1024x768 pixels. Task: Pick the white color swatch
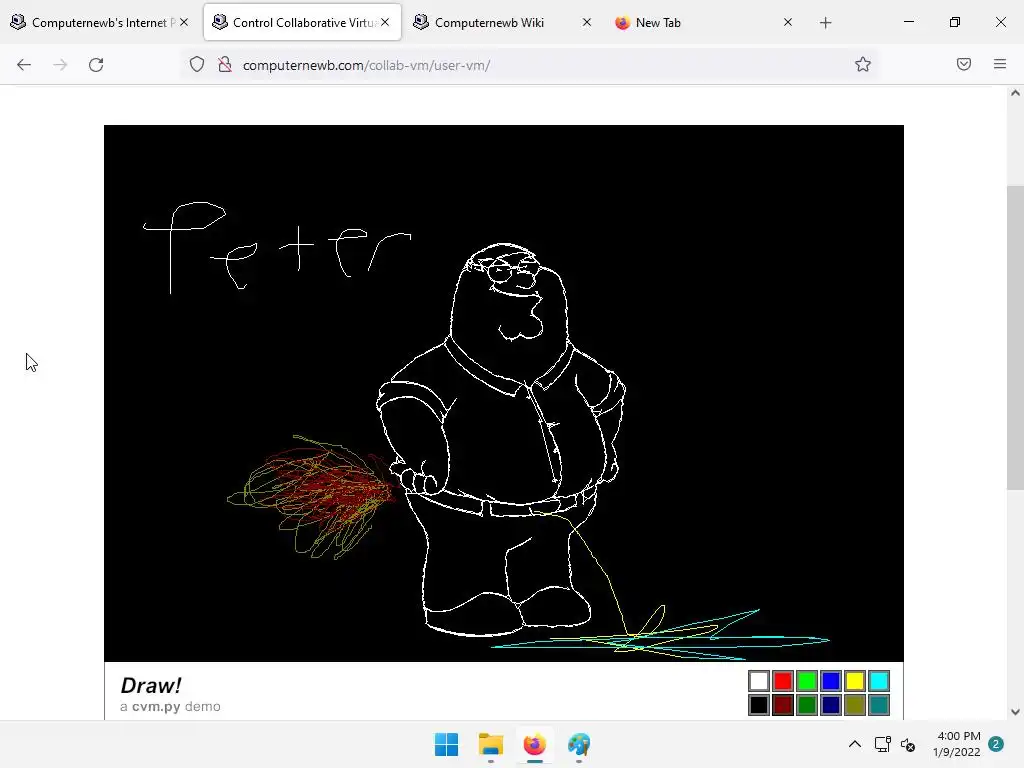[x=758, y=681]
